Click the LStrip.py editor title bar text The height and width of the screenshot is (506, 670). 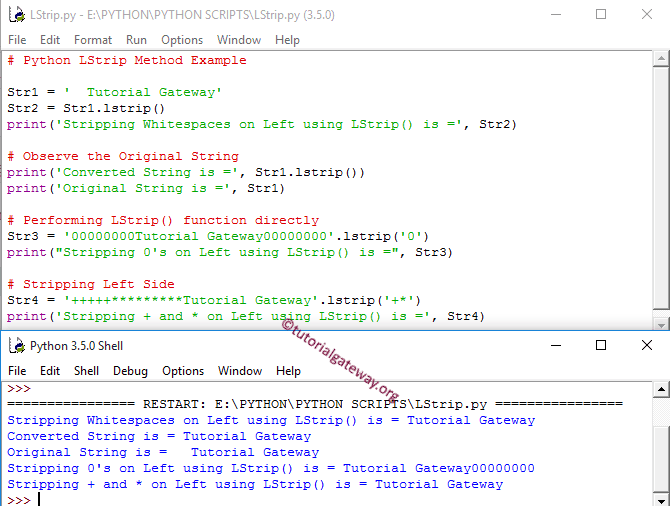click(182, 15)
